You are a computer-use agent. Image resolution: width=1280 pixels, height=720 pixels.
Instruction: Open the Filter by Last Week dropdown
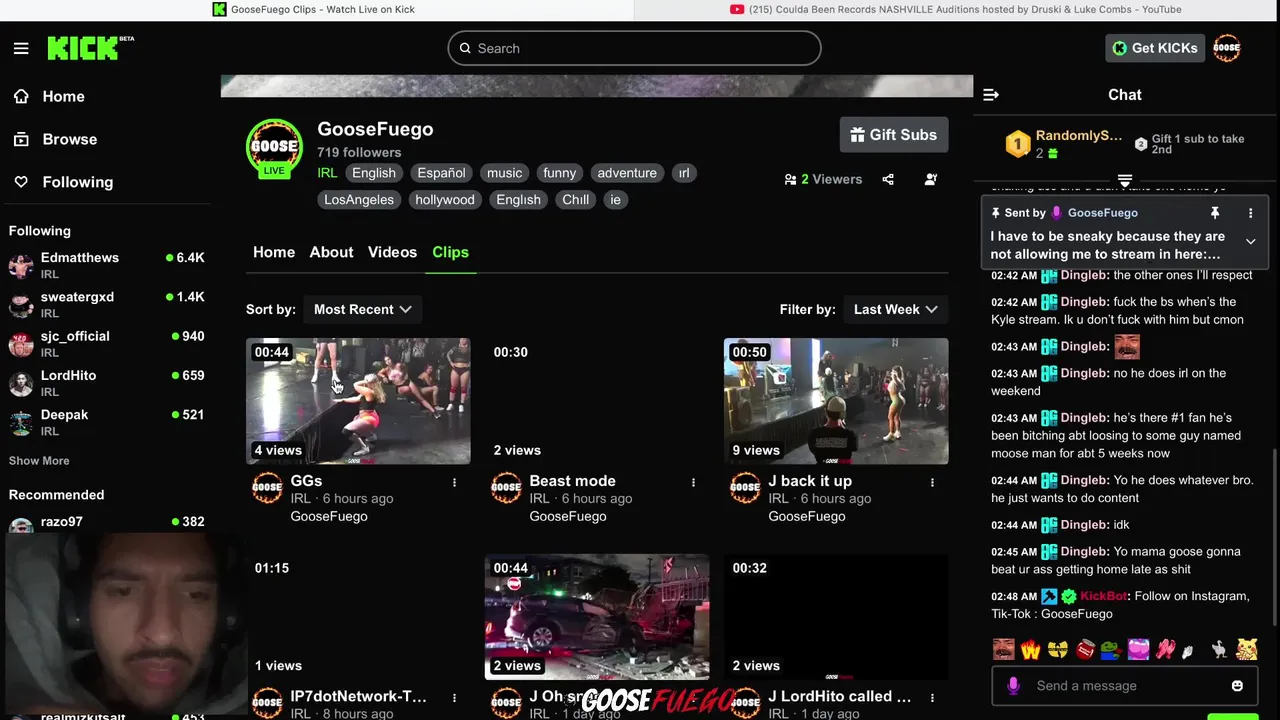(x=896, y=309)
